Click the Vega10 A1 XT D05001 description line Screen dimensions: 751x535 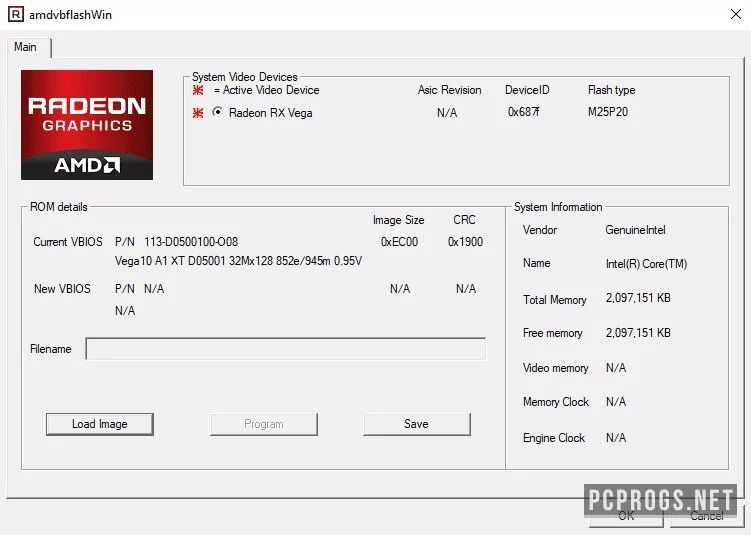(x=239, y=261)
